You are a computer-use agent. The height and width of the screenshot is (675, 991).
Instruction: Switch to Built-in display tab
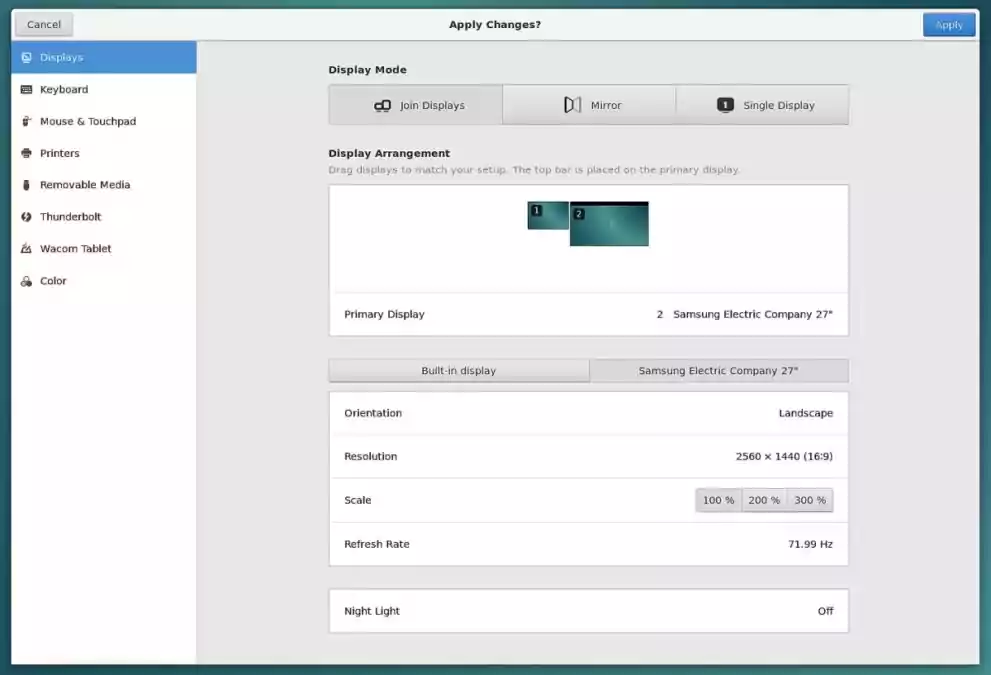[x=459, y=371]
